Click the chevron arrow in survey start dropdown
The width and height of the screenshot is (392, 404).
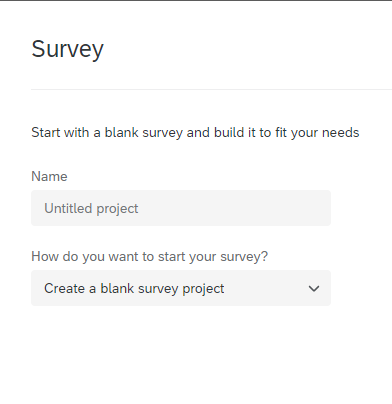314,288
